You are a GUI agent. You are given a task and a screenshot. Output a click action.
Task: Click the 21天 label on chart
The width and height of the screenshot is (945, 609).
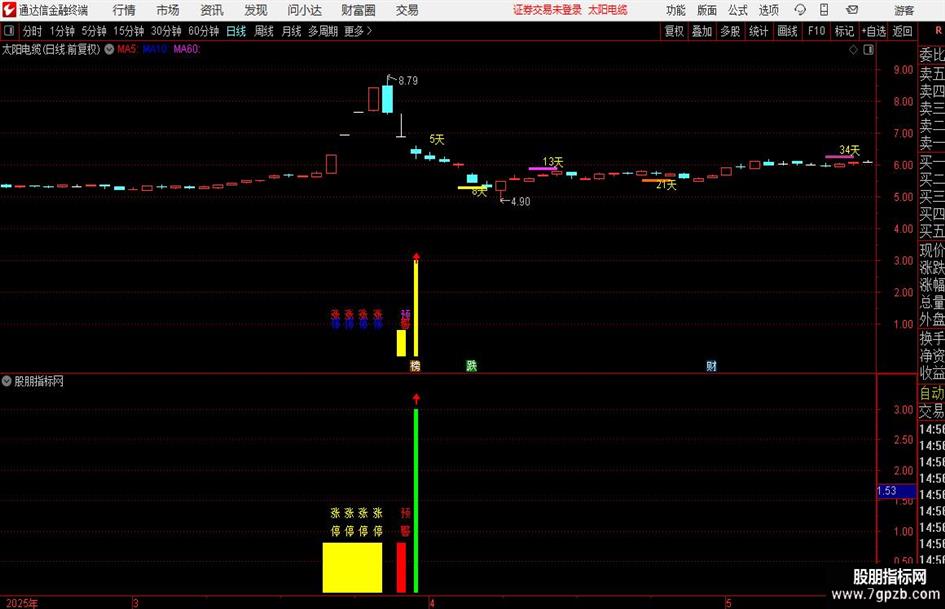click(x=666, y=185)
